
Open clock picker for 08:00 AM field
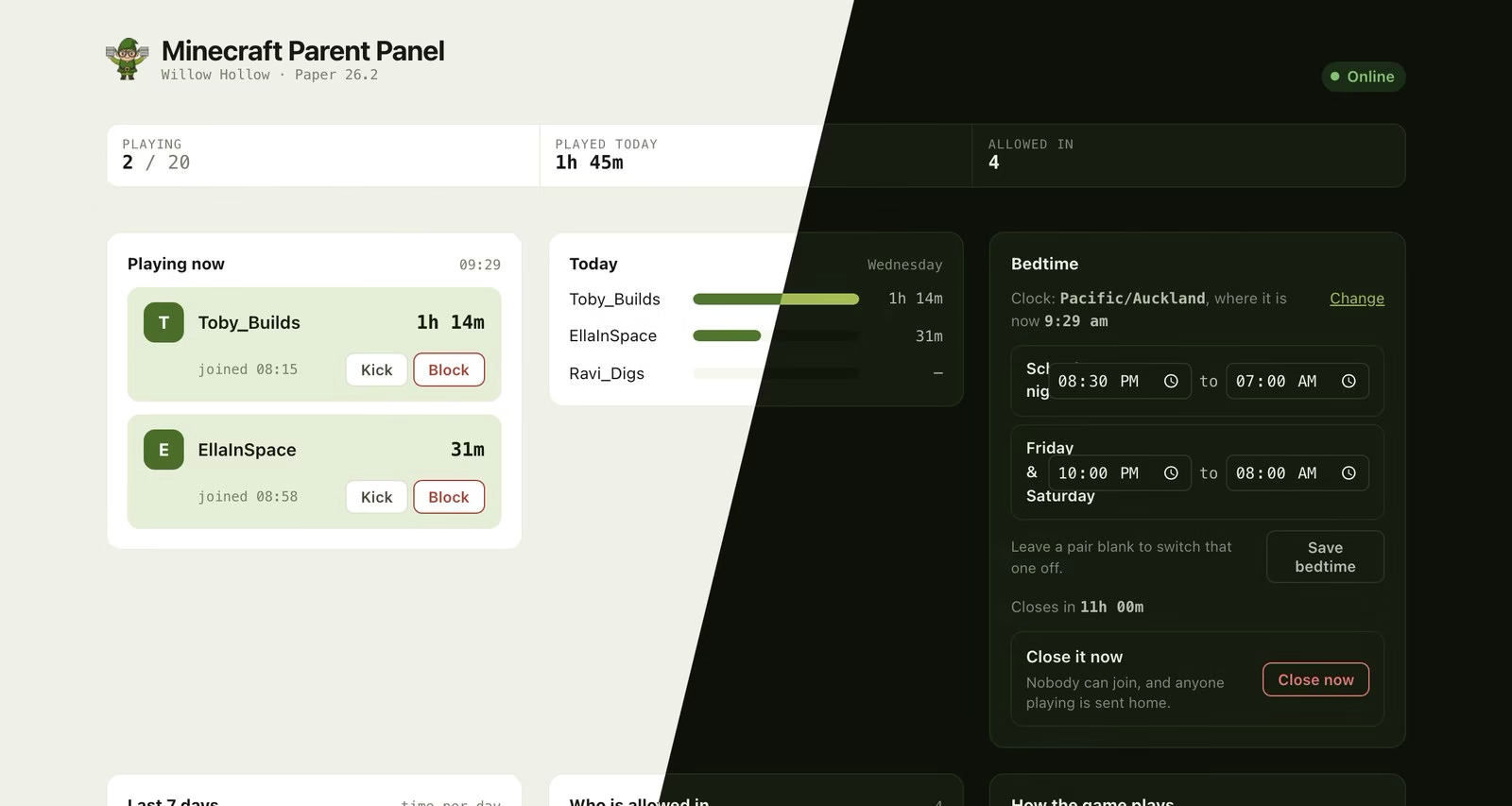click(x=1349, y=472)
